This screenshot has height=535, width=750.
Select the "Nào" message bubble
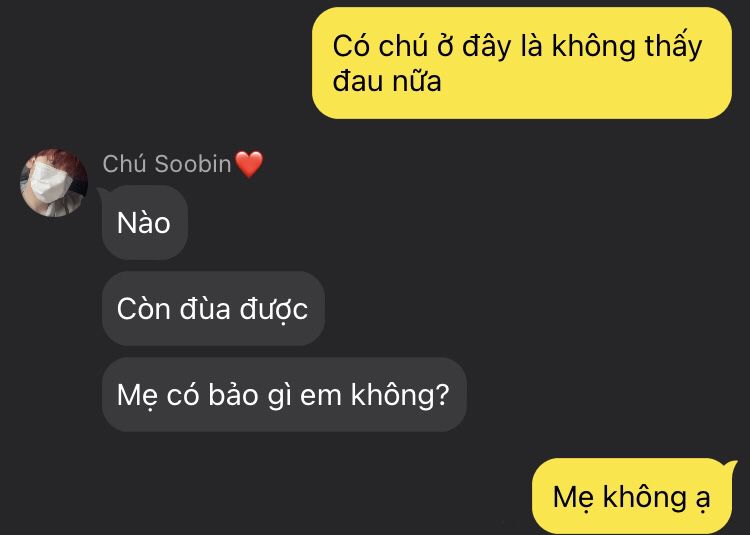(144, 223)
